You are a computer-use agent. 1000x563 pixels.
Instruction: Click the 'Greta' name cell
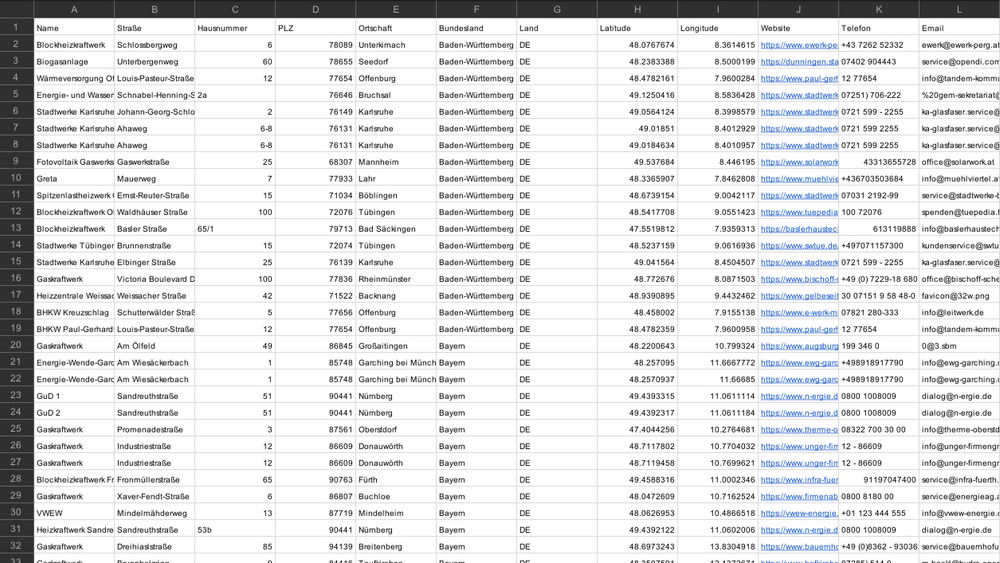click(x=74, y=179)
